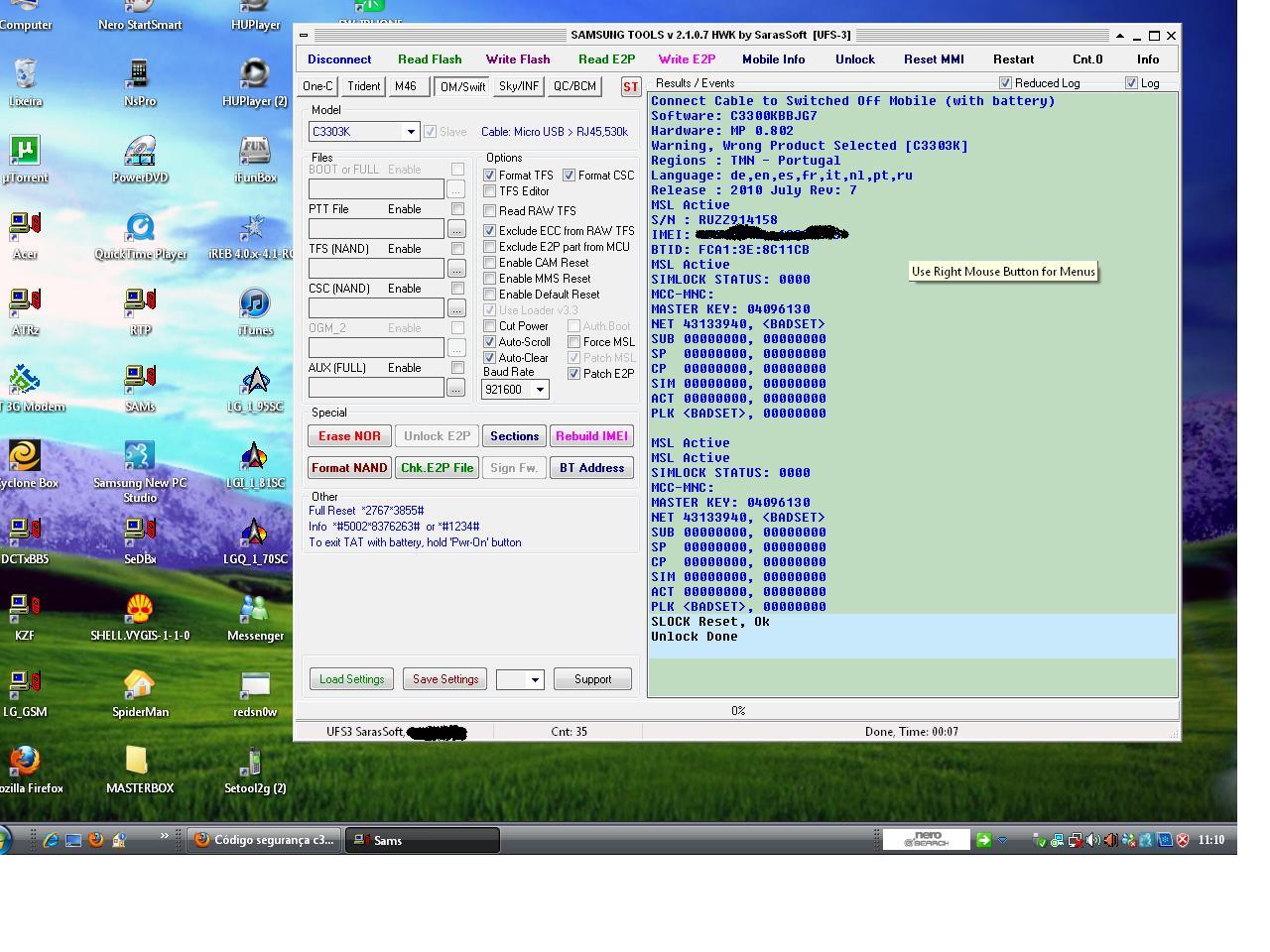Click Read Flash in the top menu
Screen dimensions: 1270x952
coord(430,59)
